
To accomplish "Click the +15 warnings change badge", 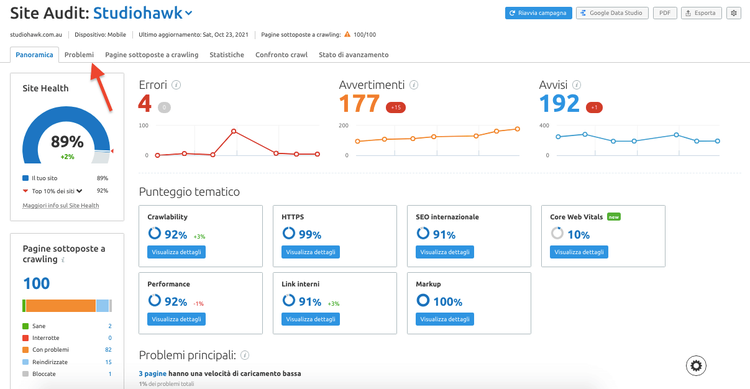I will pos(396,108).
